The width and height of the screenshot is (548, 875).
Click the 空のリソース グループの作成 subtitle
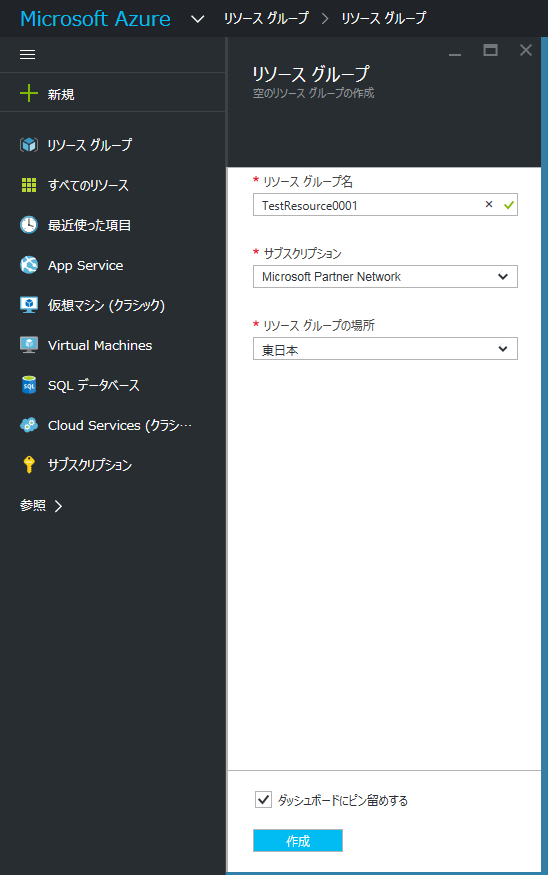[x=314, y=93]
